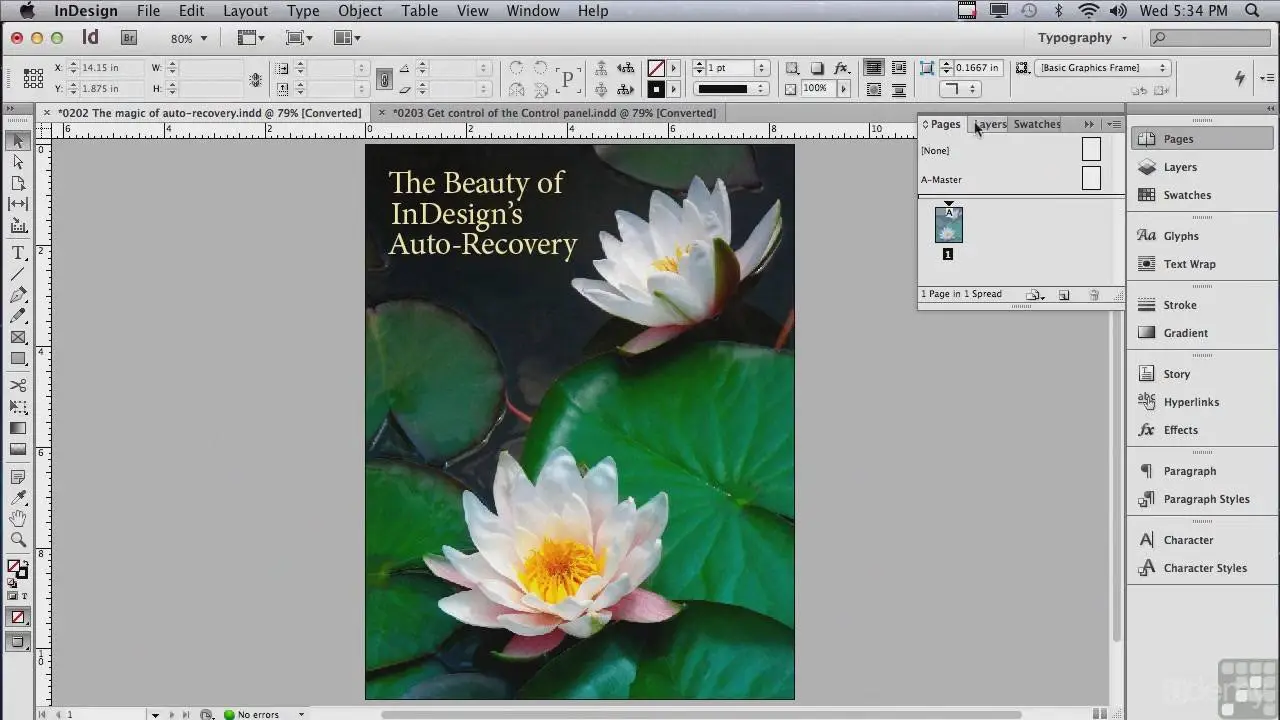
Task: Open the Layout menu
Action: coord(245,11)
